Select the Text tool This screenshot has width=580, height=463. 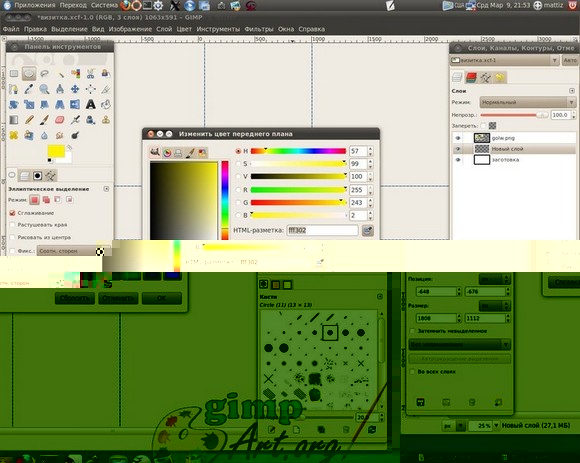pos(91,105)
